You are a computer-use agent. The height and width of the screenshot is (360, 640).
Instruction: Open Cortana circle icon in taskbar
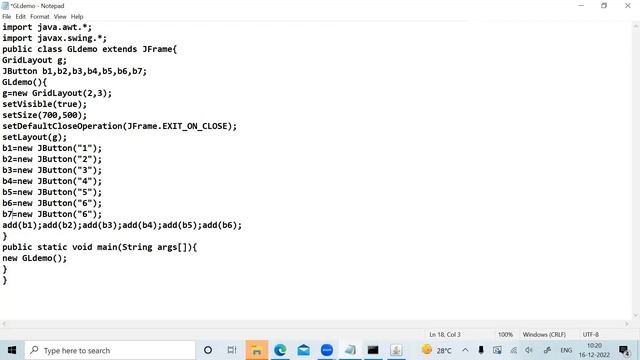click(x=208, y=350)
